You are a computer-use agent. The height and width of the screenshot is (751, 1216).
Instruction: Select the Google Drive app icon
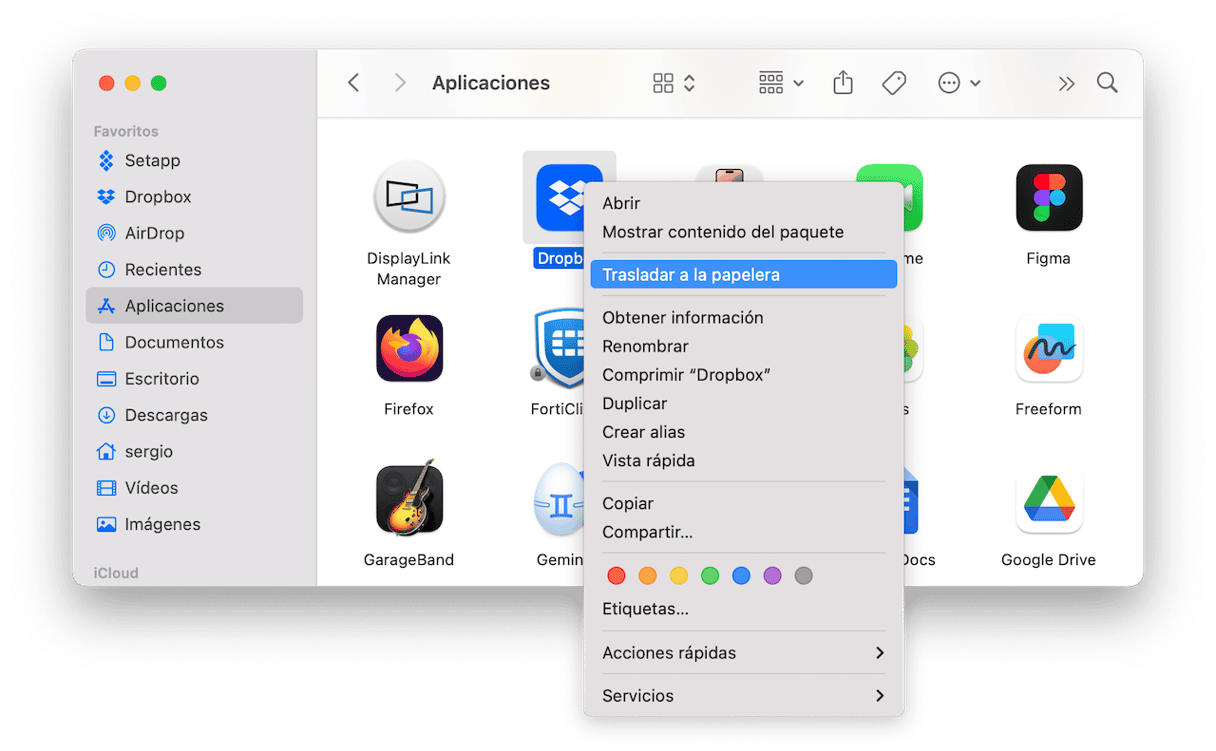coord(1048,500)
